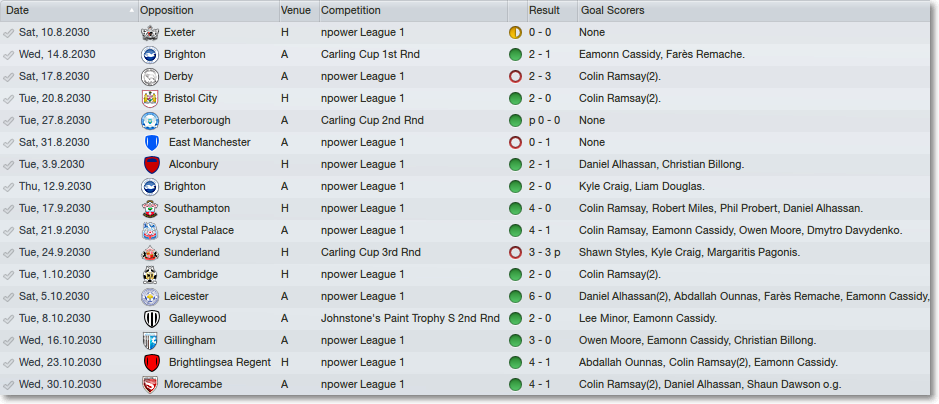The image size is (939, 404).
Task: Open the East Manchester team link
Action: tap(210, 142)
